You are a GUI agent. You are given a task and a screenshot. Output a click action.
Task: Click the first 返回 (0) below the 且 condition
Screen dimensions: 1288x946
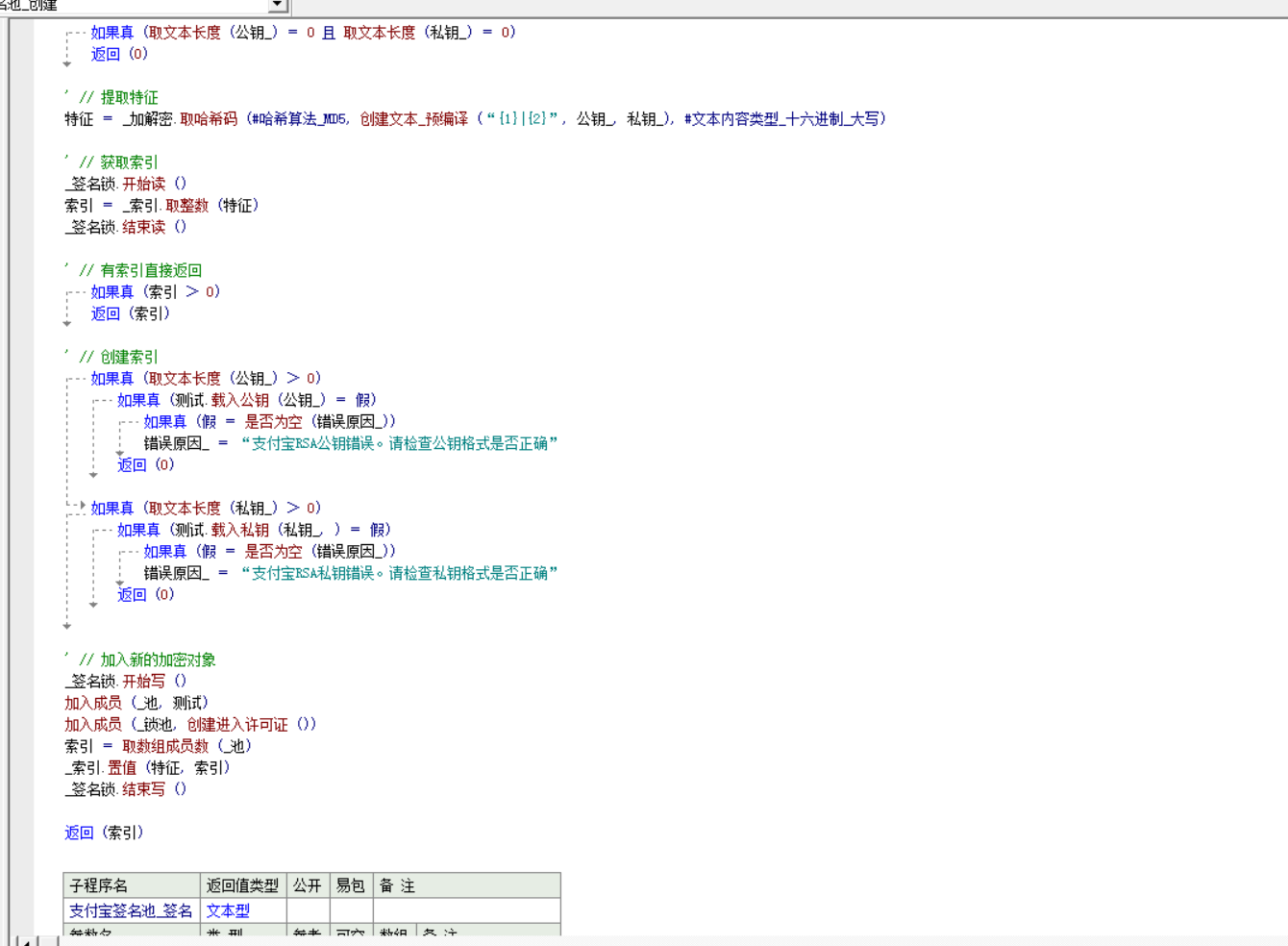(x=119, y=54)
